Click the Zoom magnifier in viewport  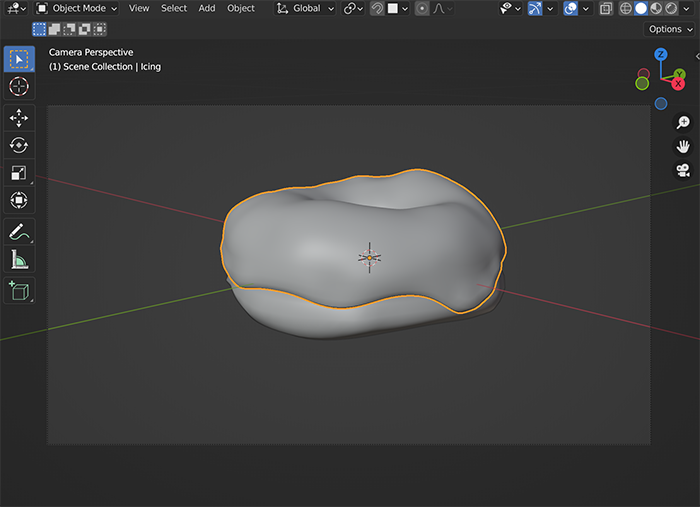(683, 122)
